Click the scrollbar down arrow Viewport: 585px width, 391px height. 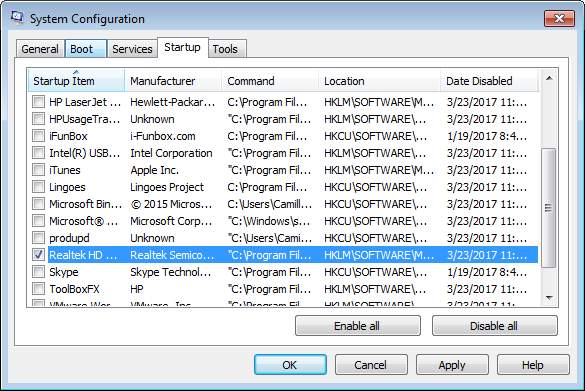tap(549, 298)
